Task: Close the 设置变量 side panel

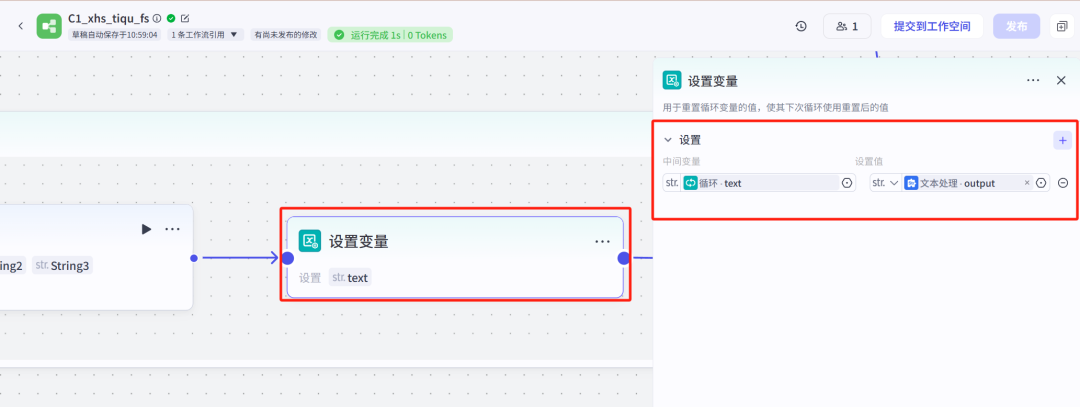Action: [1061, 81]
